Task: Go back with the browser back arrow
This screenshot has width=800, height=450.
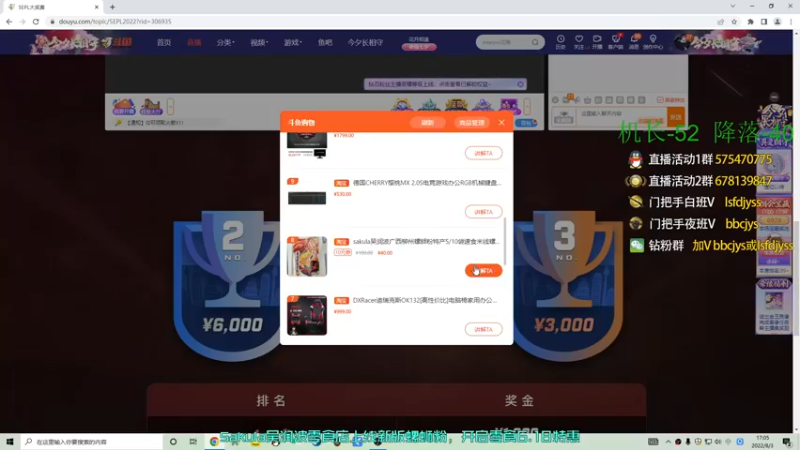Action: 9,21
